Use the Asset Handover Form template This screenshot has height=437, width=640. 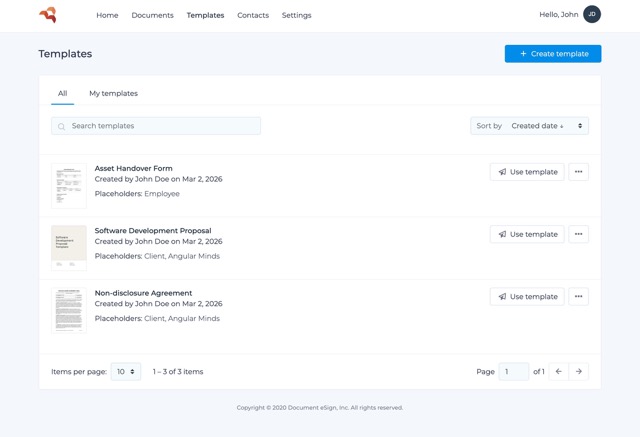point(527,172)
